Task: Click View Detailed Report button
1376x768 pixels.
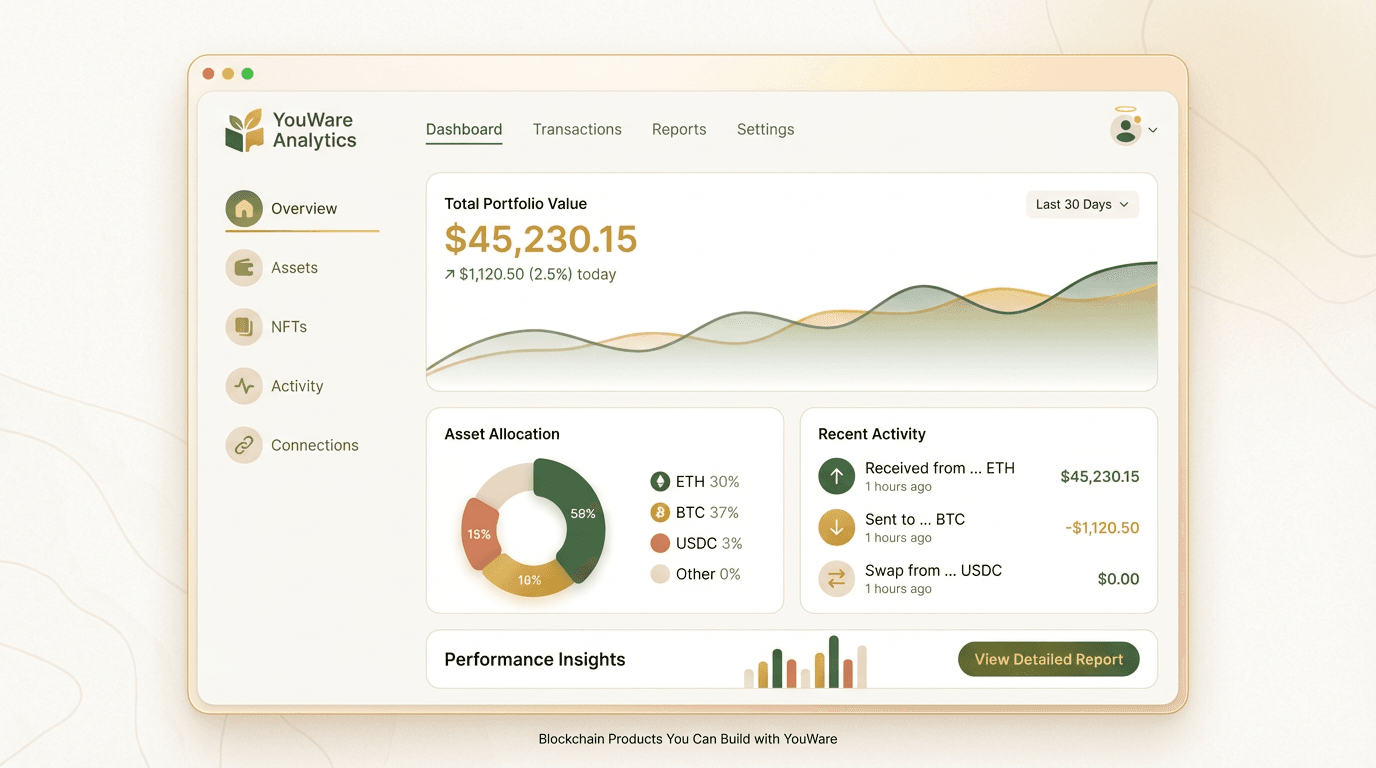Action: (1049, 659)
